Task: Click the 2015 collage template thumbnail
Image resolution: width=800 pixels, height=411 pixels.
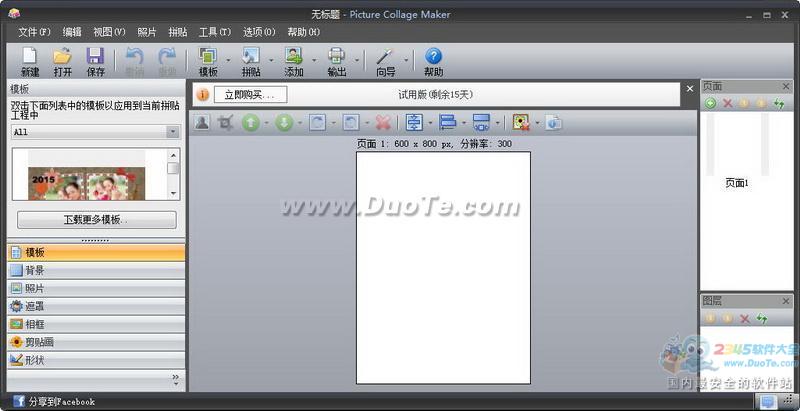Action: [87, 183]
